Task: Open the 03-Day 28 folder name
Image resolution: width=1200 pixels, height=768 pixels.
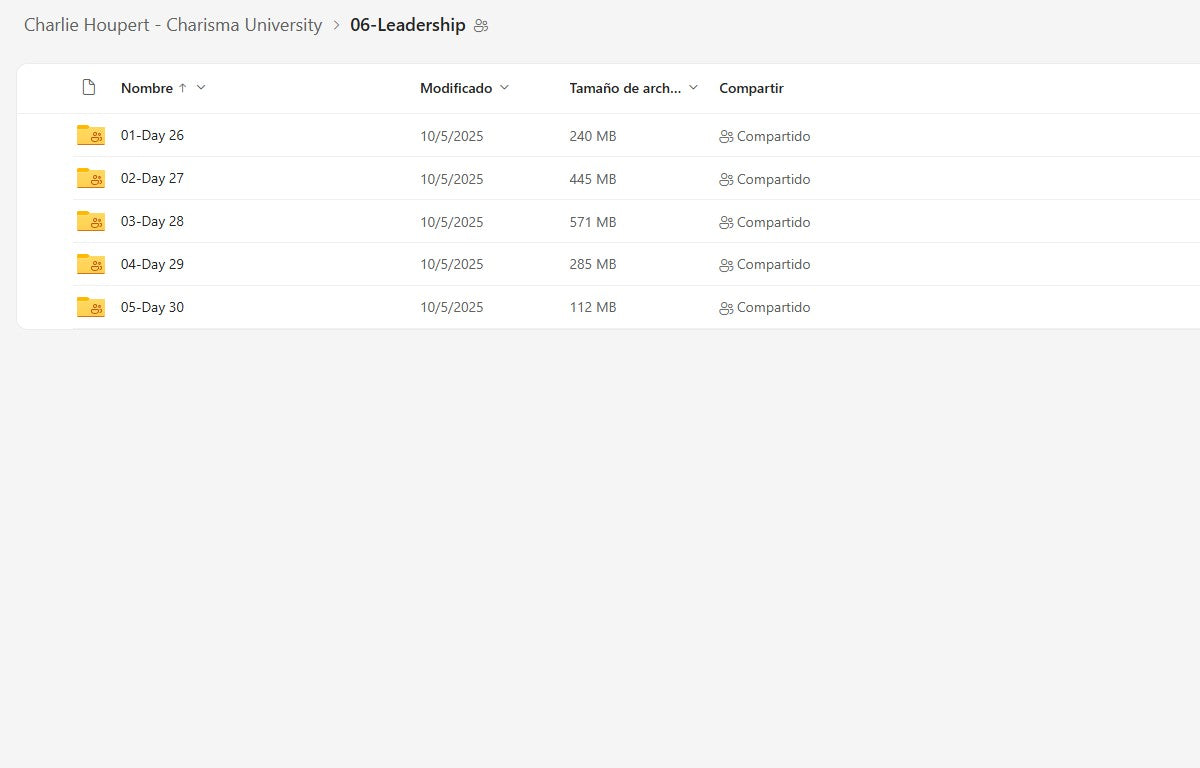Action: pyautogui.click(x=152, y=222)
